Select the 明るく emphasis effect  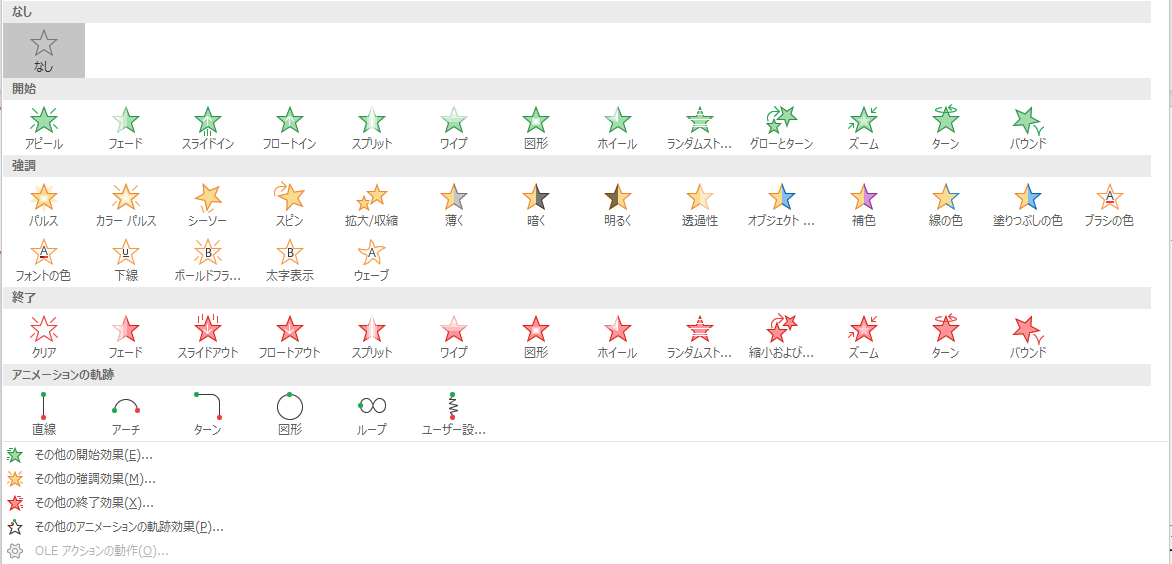[x=617, y=205]
